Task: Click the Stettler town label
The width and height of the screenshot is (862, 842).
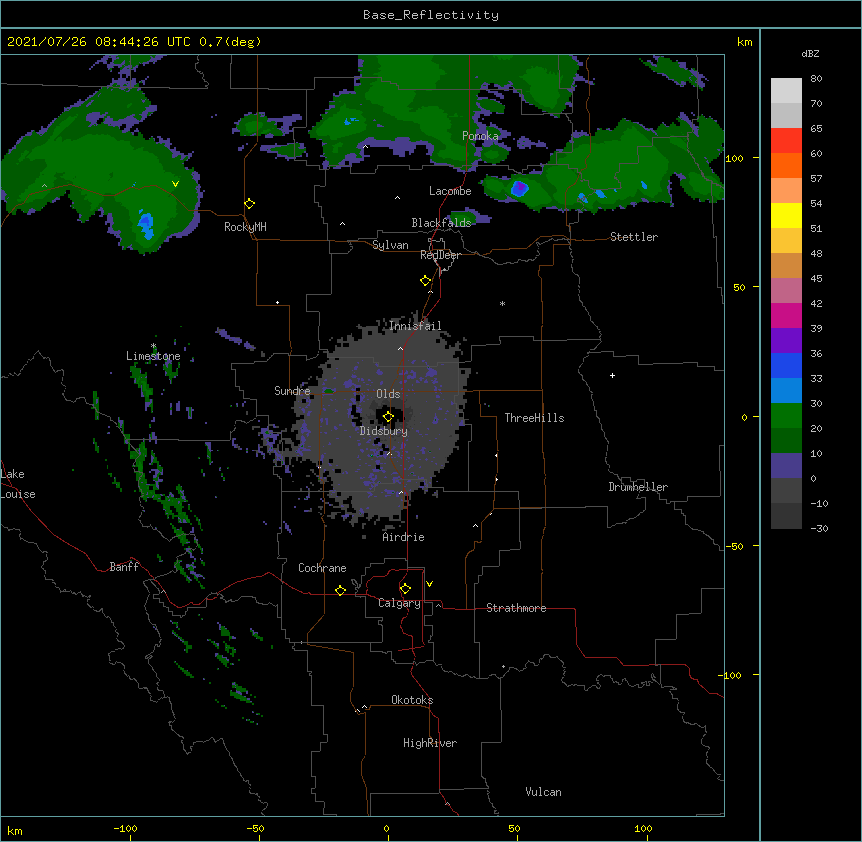Action: coord(634,237)
